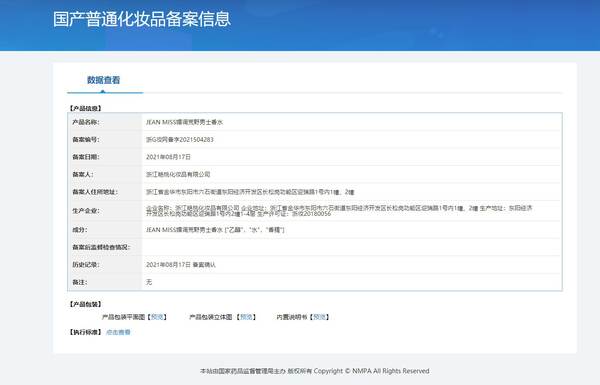The image size is (600, 385).
Task: Click the 备案日期 row label
Action: pos(86,157)
